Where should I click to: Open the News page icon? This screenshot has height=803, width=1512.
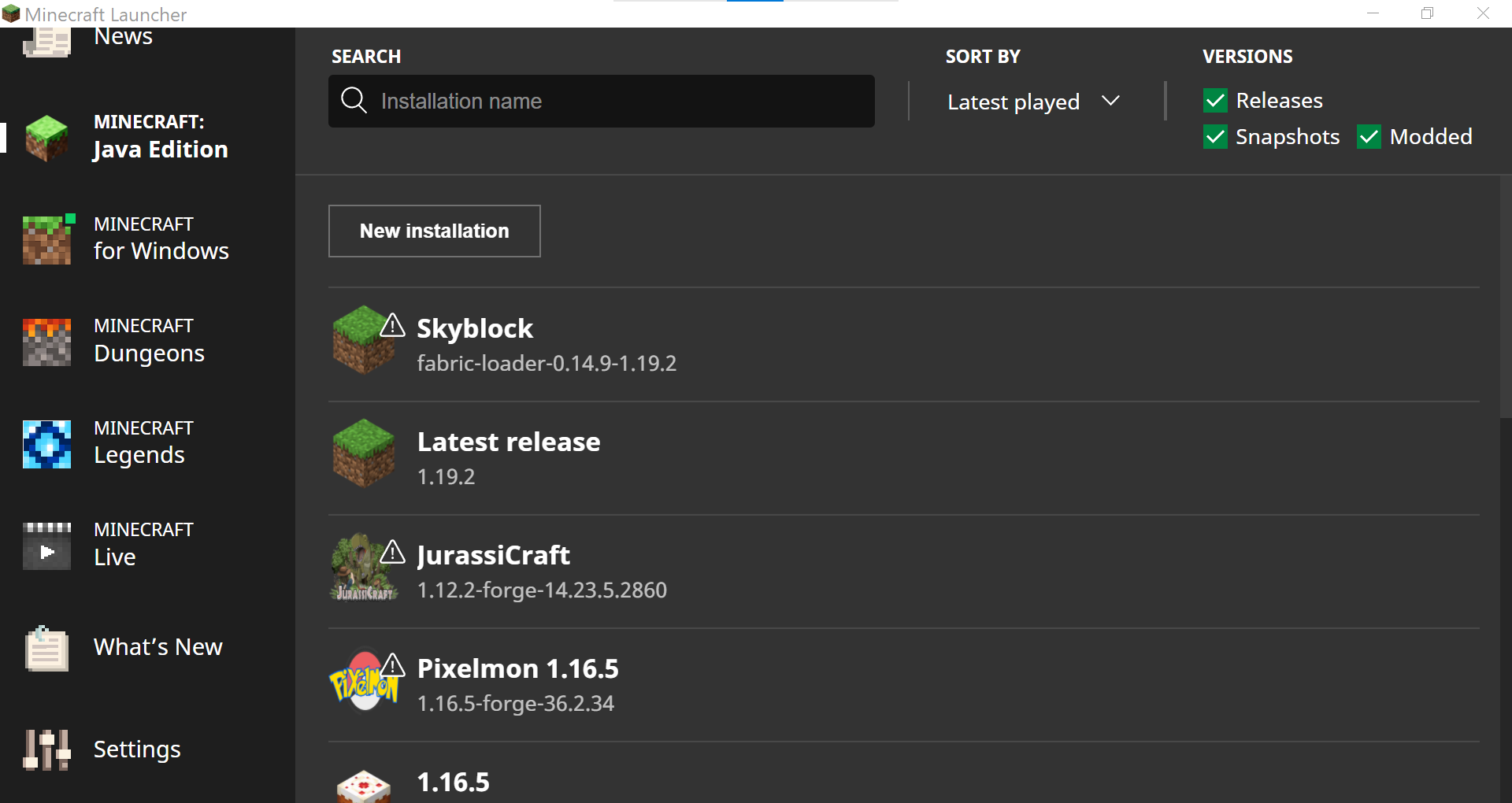click(46, 42)
